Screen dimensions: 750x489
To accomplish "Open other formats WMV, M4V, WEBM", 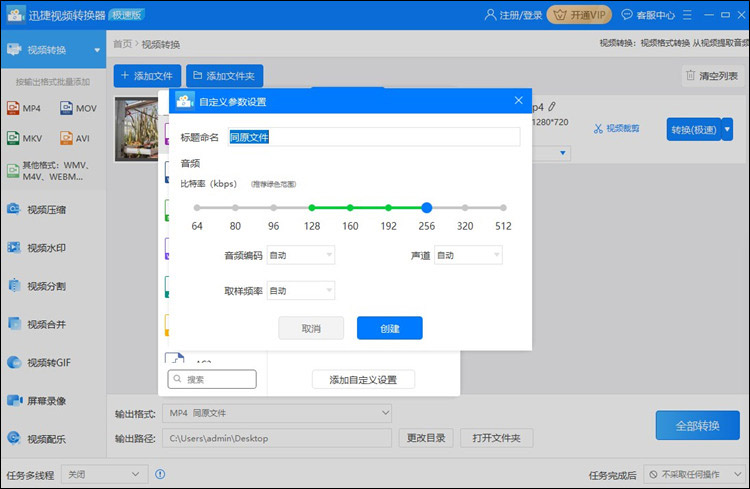I will tap(49, 171).
